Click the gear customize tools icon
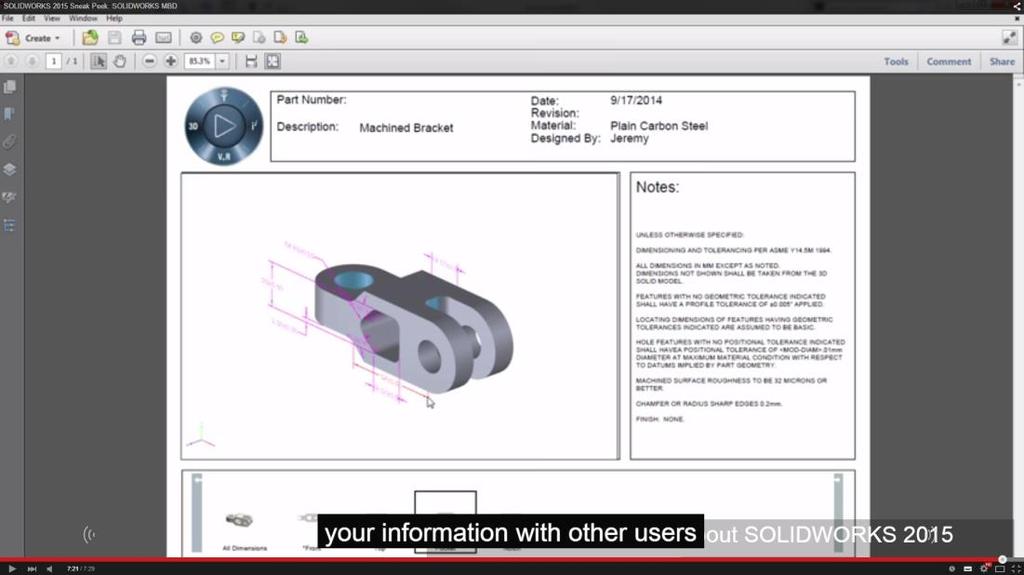The image size is (1024, 575). 195,38
